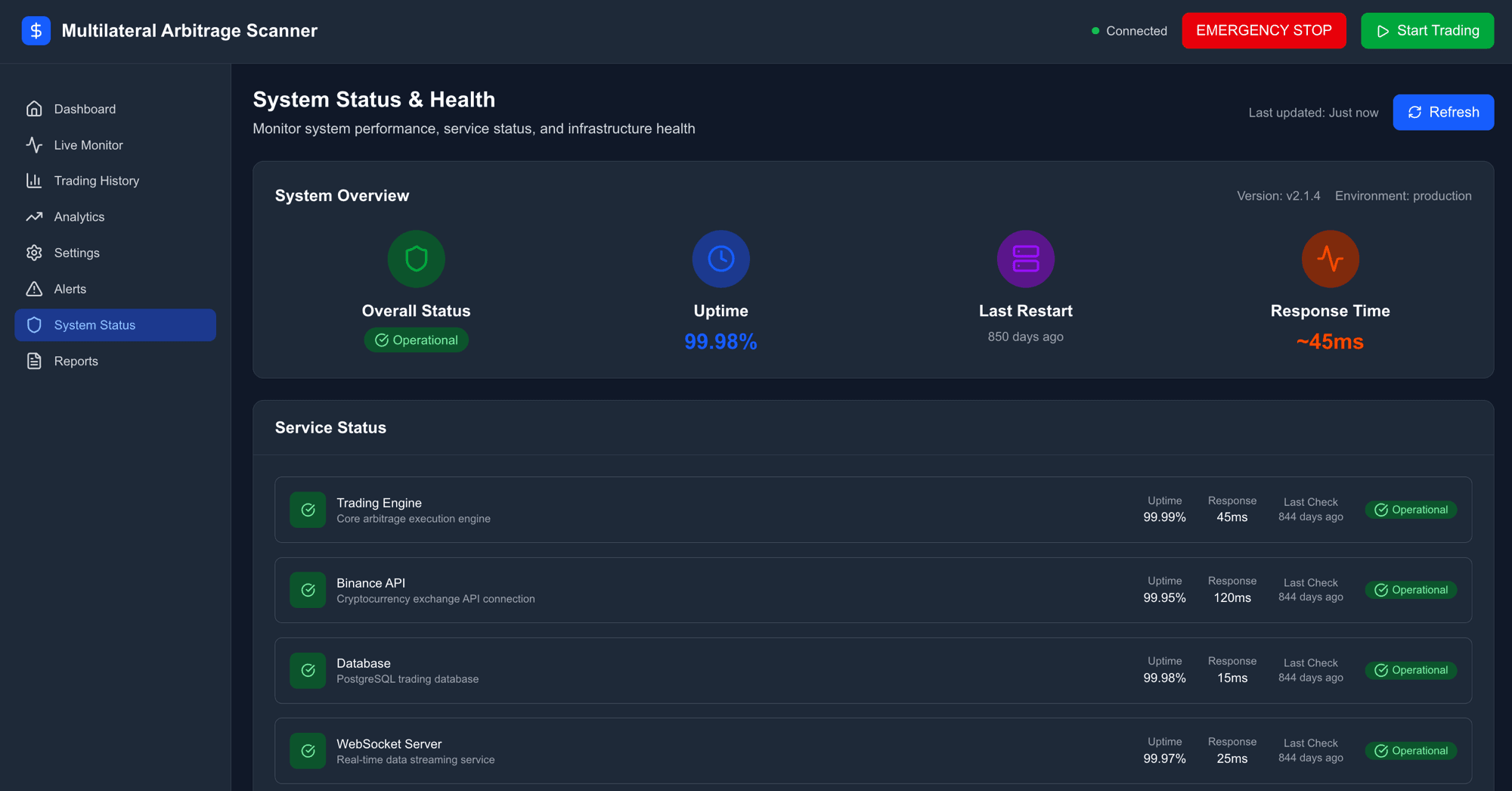Click the Alerts warning triangle icon
Image resolution: width=1512 pixels, height=791 pixels.
click(x=34, y=289)
